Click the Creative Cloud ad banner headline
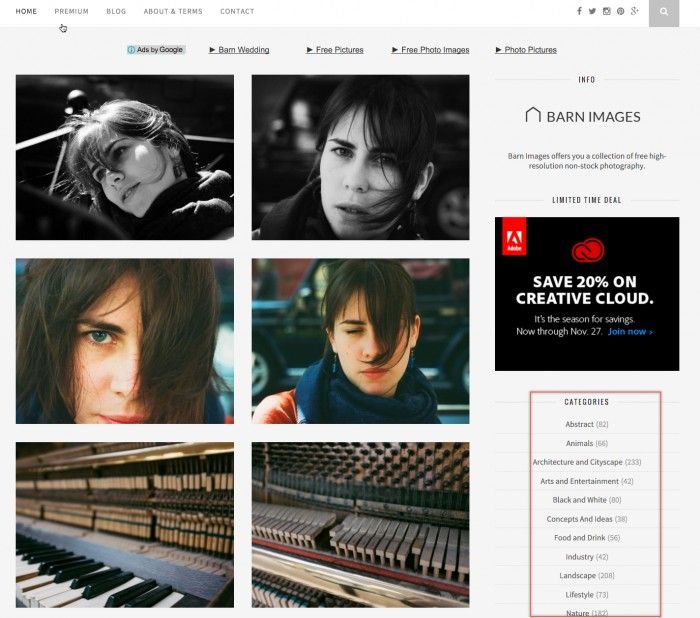The image size is (700, 618). (585, 290)
